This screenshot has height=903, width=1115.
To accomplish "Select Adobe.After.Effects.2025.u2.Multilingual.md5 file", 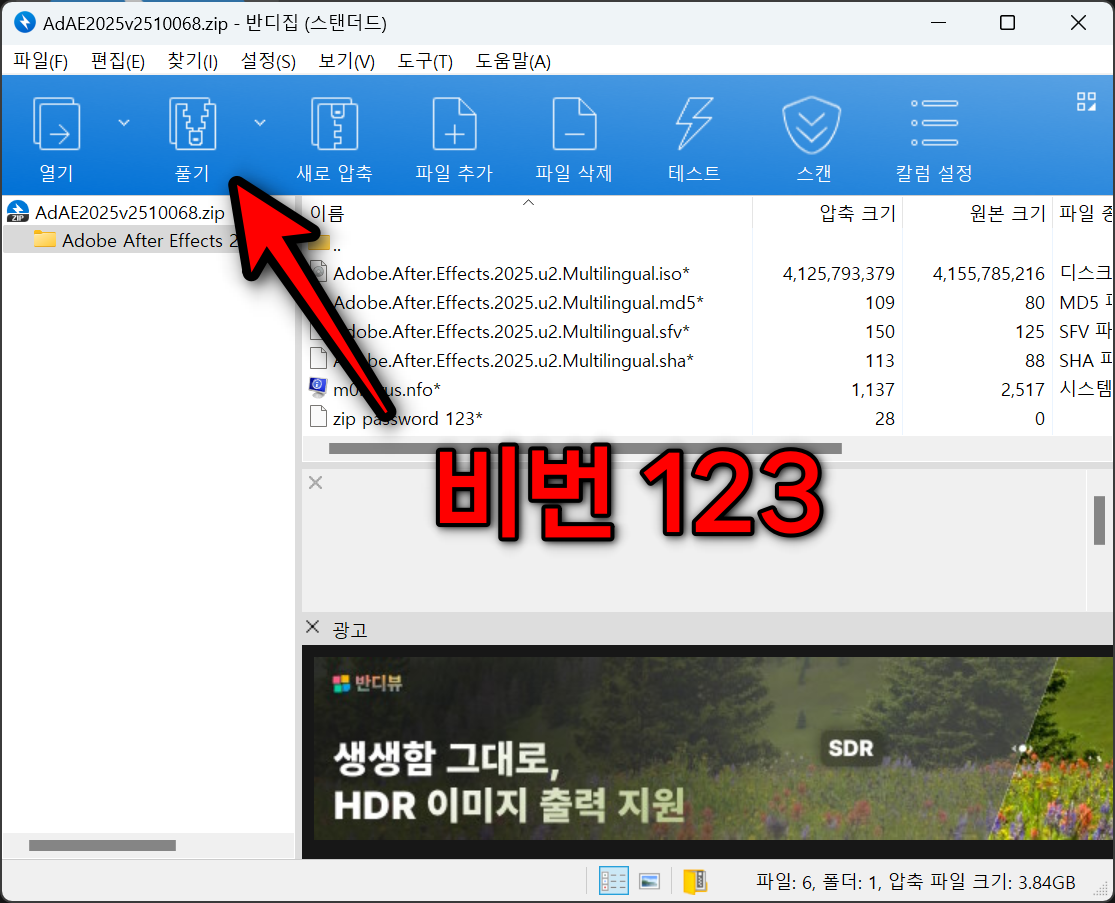I will pyautogui.click(x=518, y=303).
